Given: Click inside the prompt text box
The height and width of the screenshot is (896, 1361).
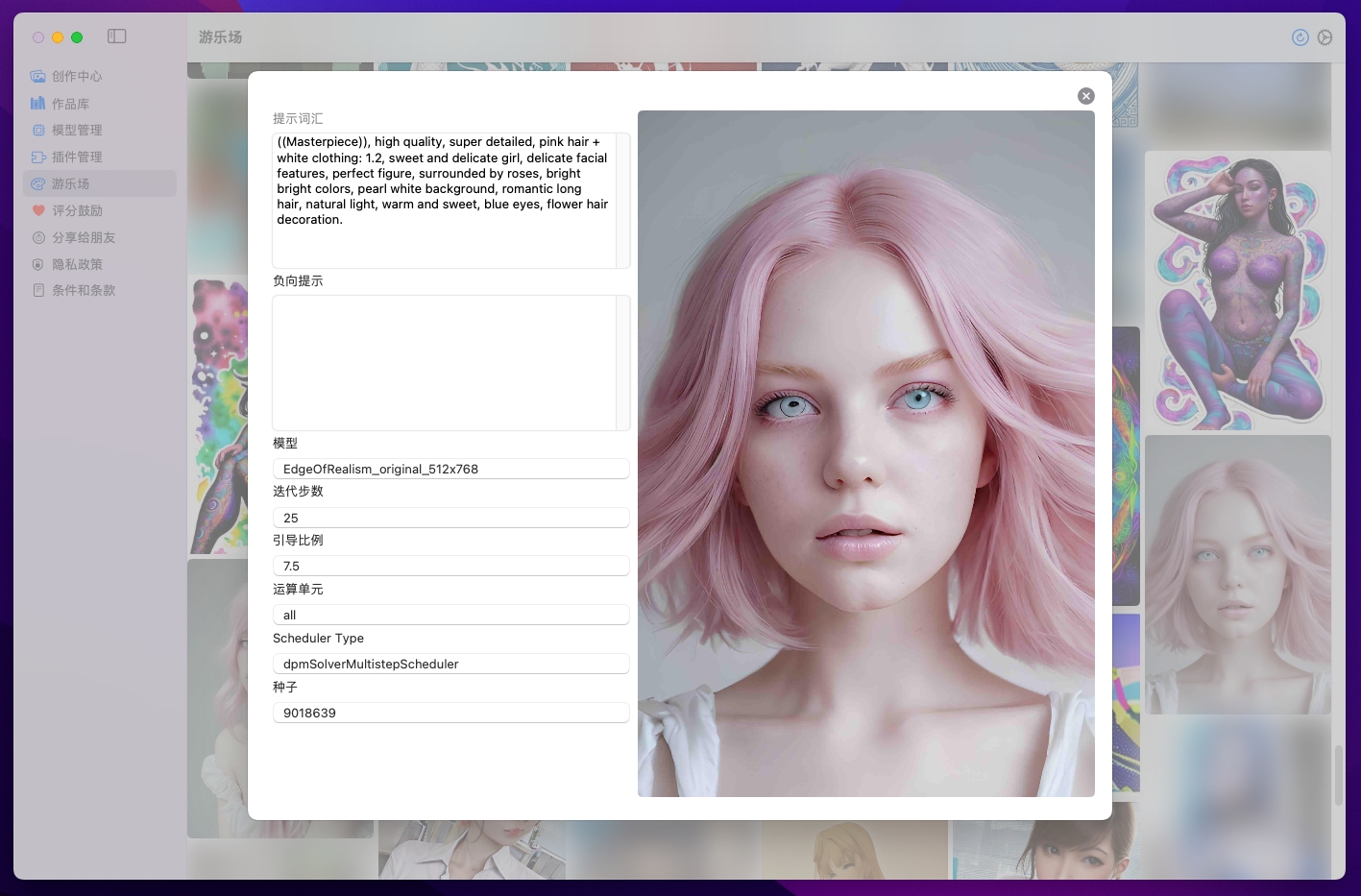Looking at the screenshot, I should pyautogui.click(x=445, y=200).
